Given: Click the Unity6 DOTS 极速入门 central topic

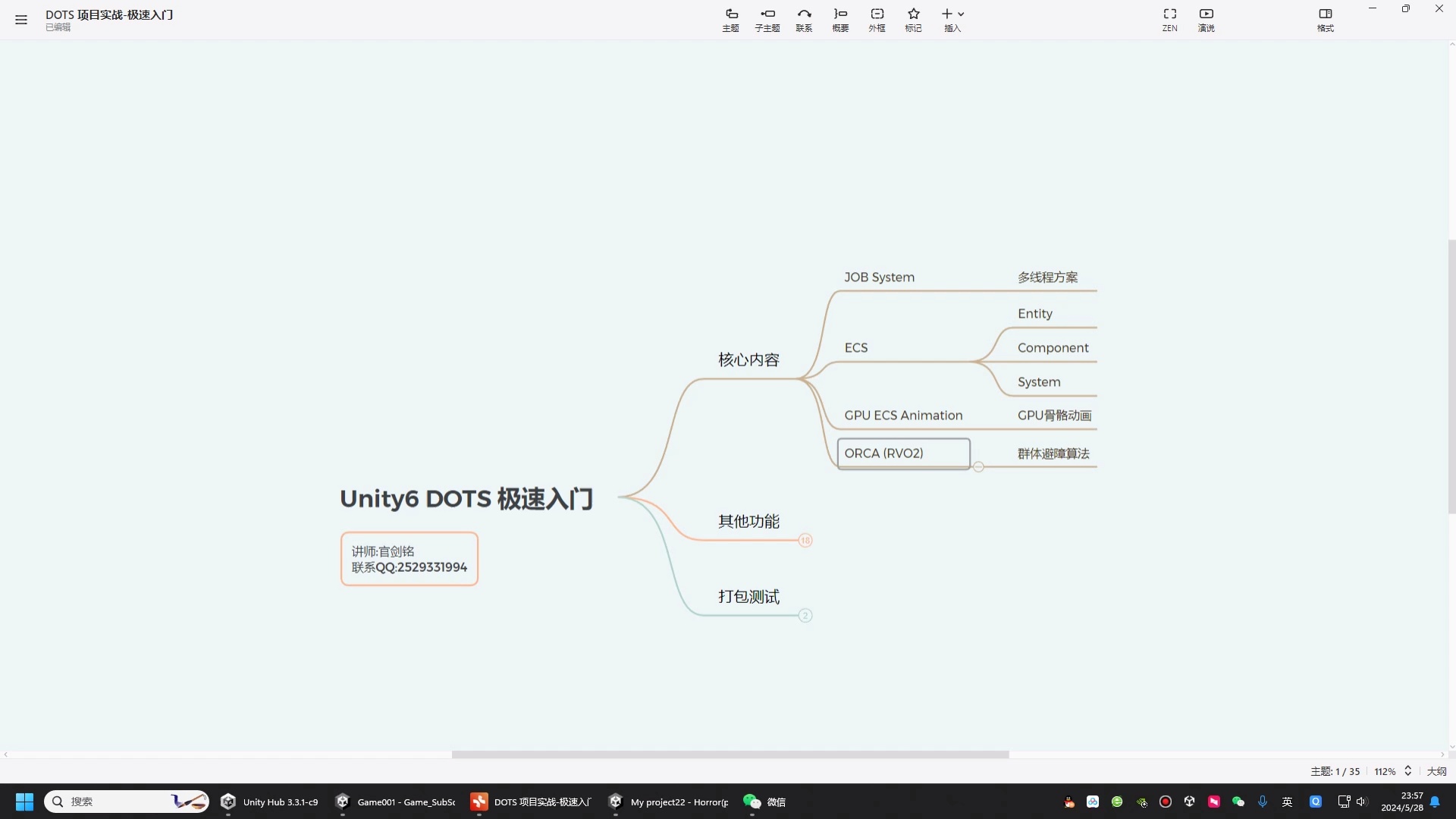Looking at the screenshot, I should [x=466, y=498].
